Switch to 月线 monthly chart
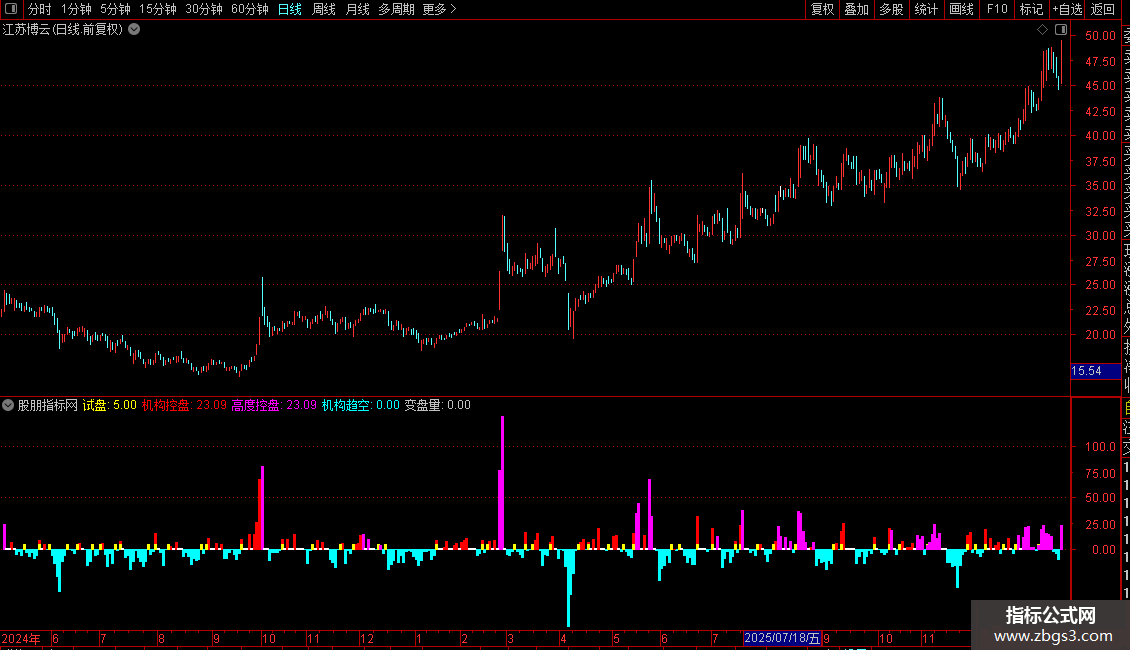The image size is (1130, 650). pos(357,9)
